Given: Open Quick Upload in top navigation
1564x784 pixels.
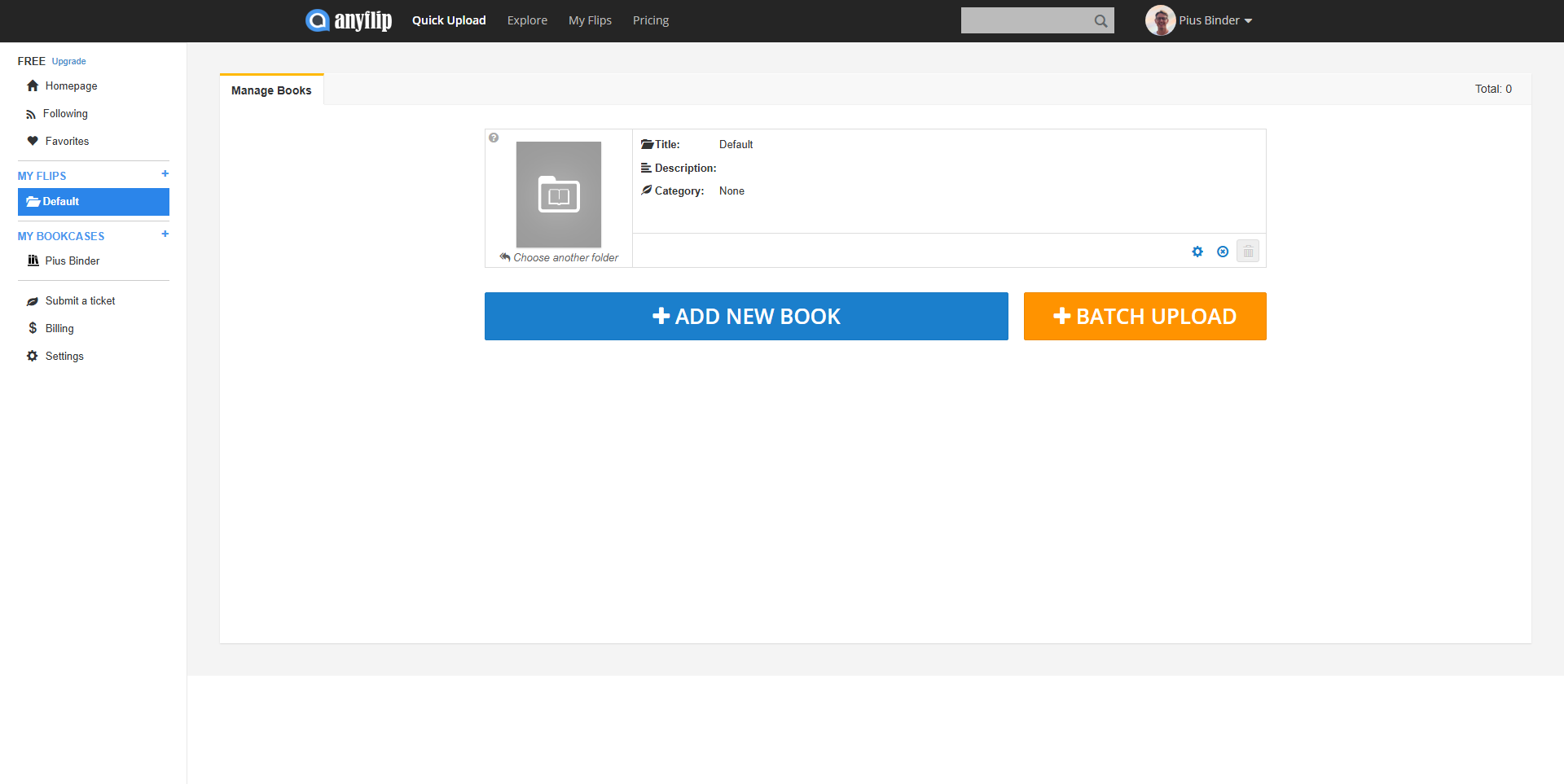Looking at the screenshot, I should [448, 20].
